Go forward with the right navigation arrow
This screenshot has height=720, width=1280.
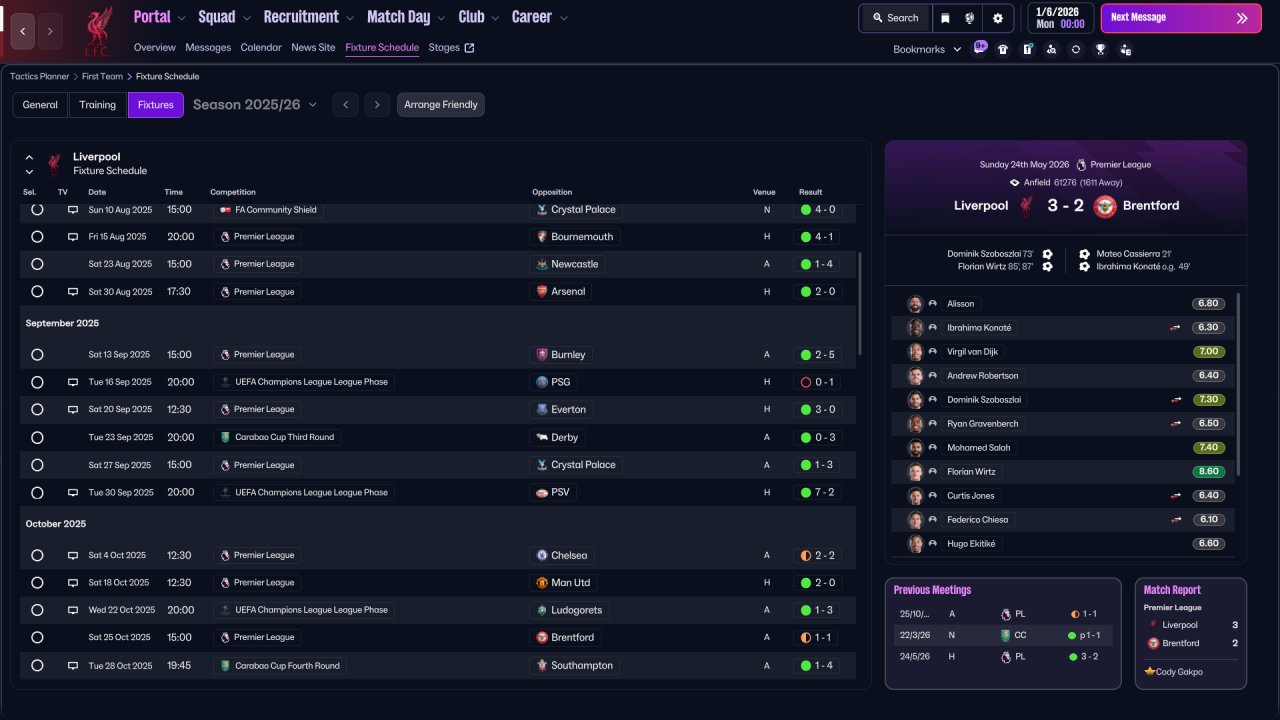click(50, 31)
